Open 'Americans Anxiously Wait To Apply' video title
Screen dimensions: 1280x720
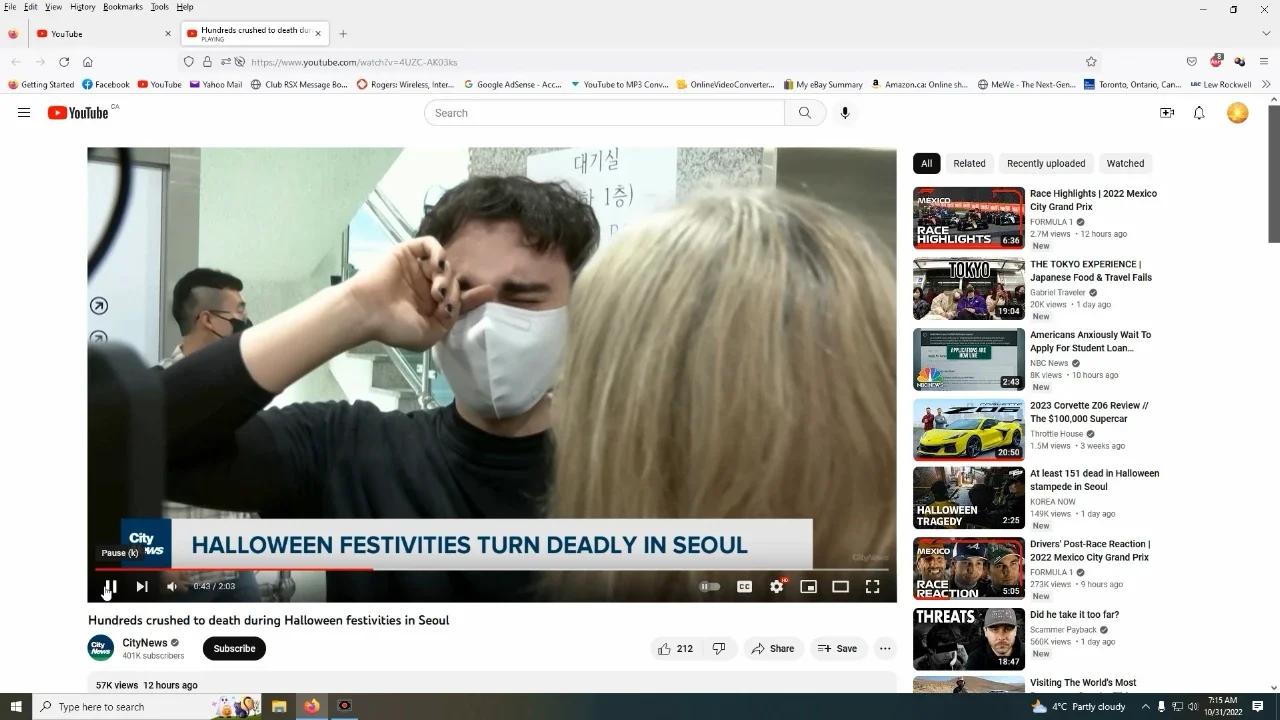coord(1091,342)
